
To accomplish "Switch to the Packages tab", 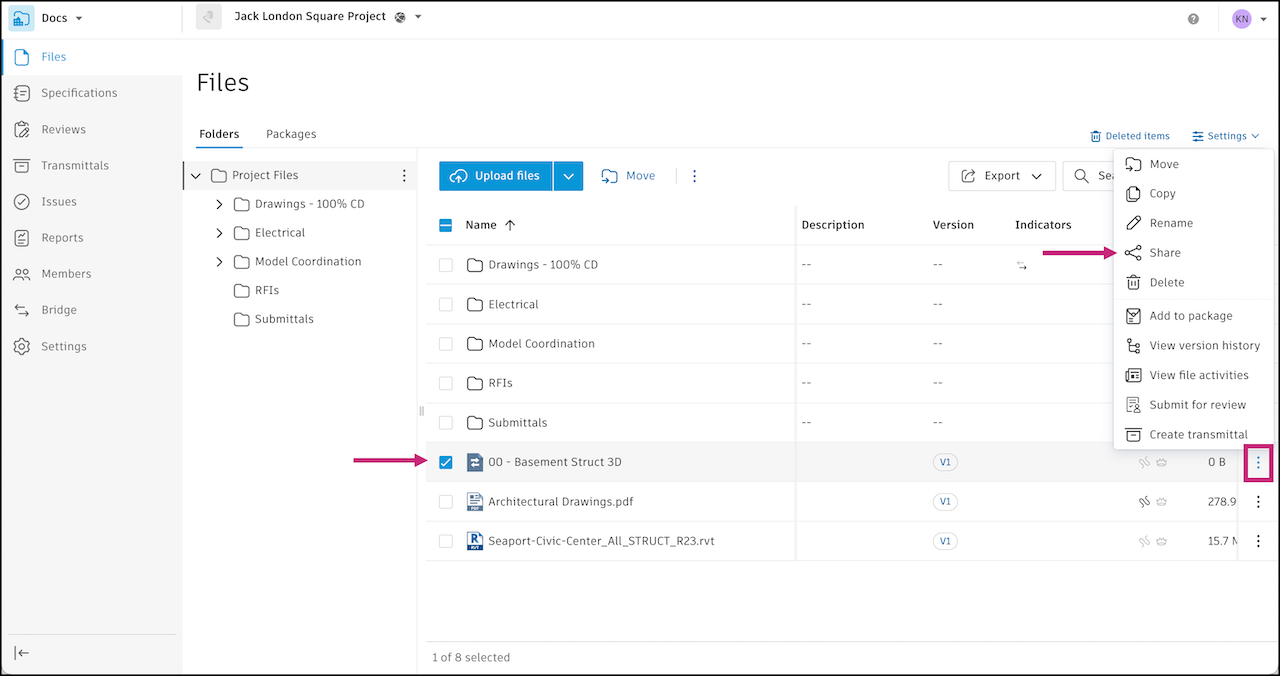I will pyautogui.click(x=291, y=134).
